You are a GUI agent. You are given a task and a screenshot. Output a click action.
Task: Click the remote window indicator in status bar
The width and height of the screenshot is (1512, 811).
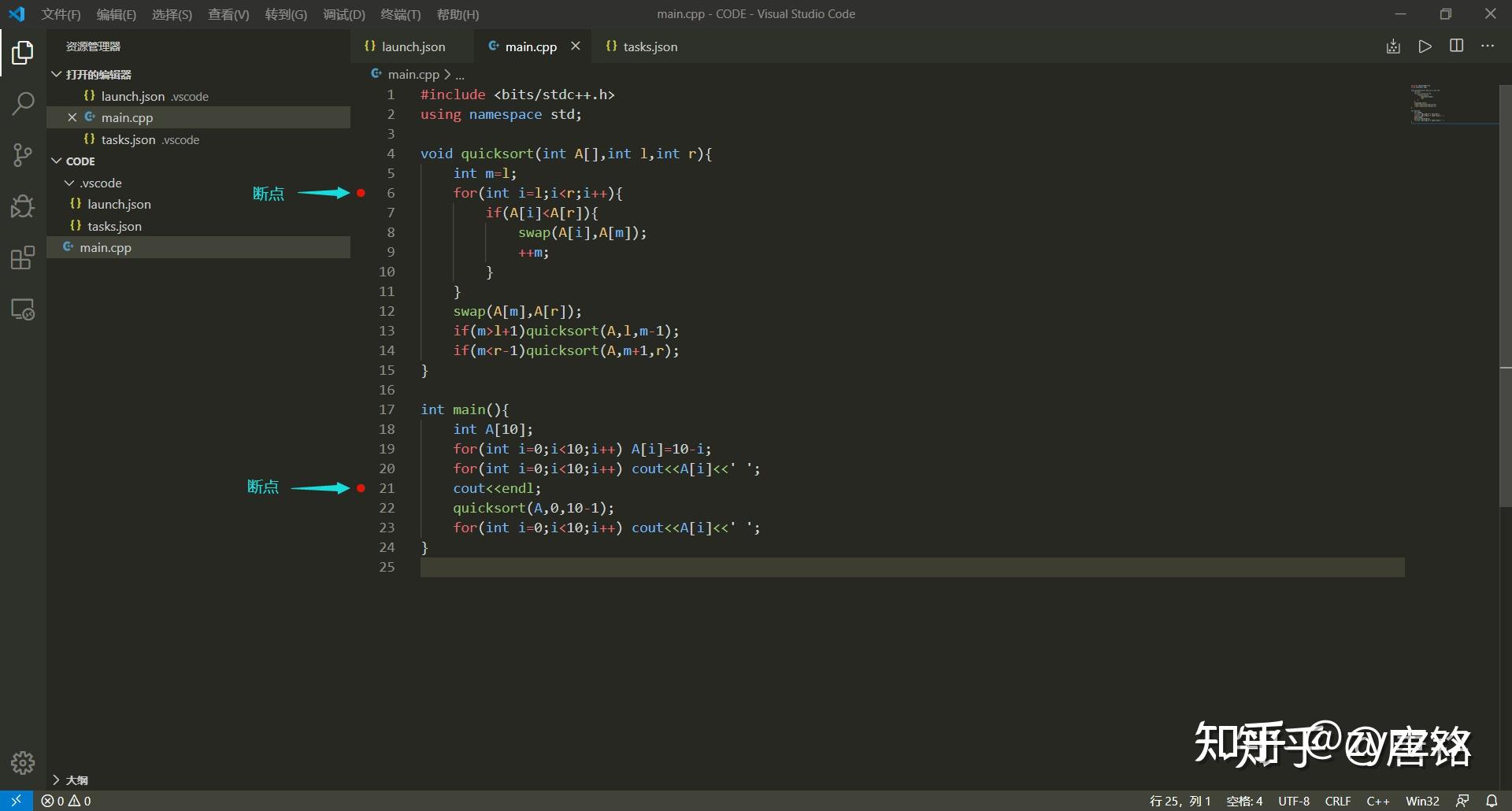[x=17, y=801]
